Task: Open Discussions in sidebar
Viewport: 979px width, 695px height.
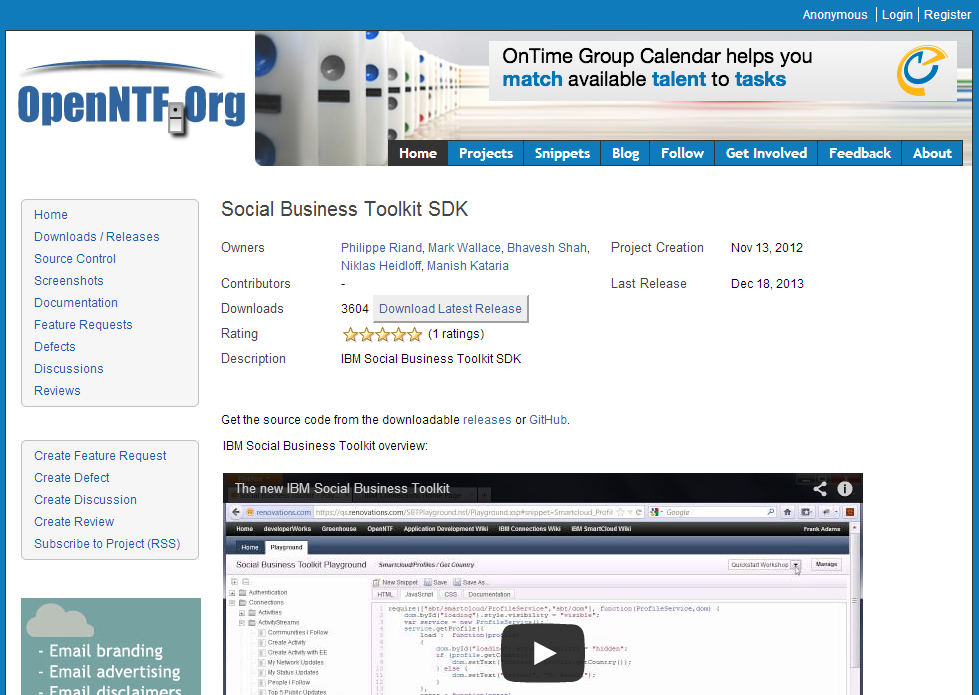Action: click(69, 368)
